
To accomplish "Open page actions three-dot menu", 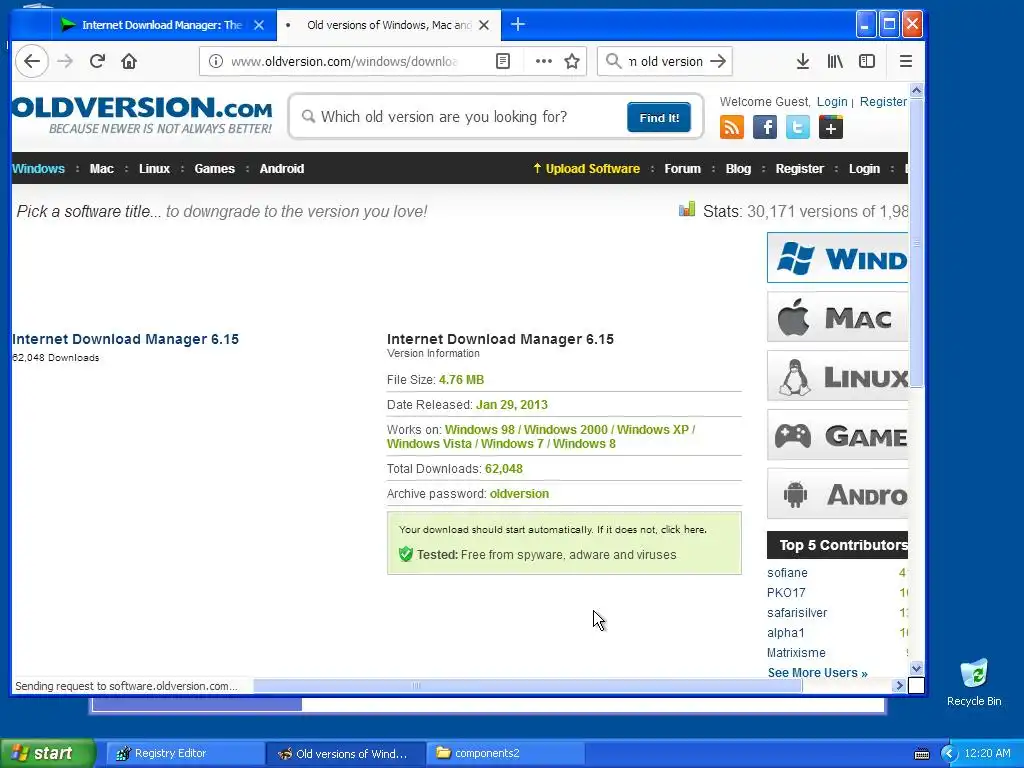I will [x=543, y=61].
